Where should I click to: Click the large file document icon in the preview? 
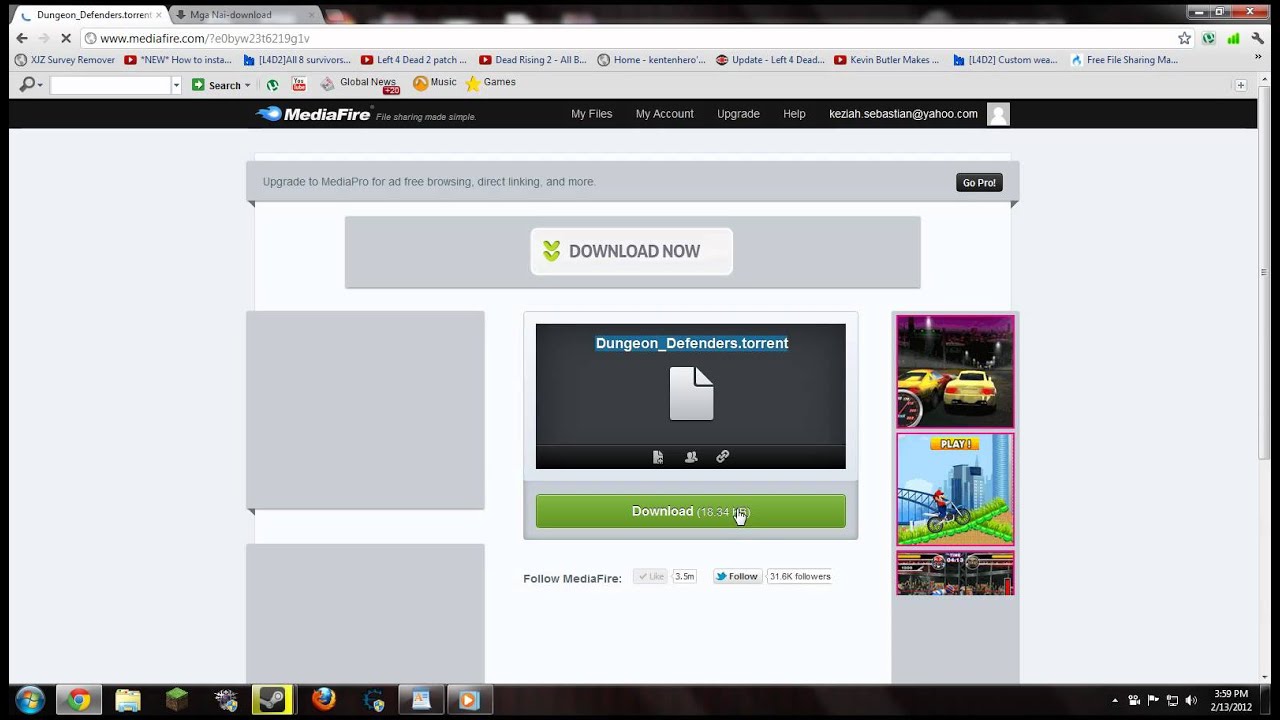pyautogui.click(x=691, y=393)
